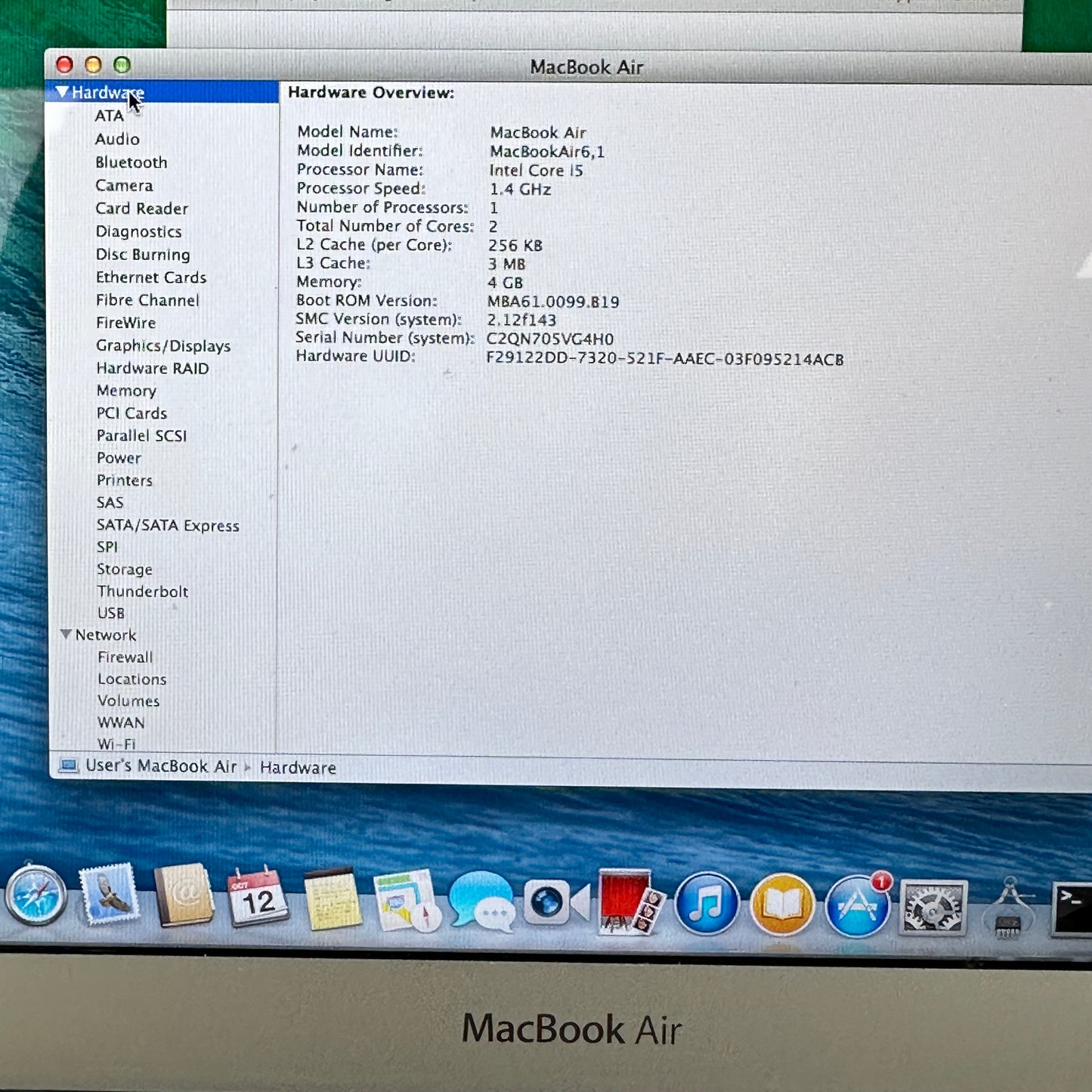The width and height of the screenshot is (1092, 1092).
Task: Click the Intel Core i5 value
Action: [x=536, y=170]
